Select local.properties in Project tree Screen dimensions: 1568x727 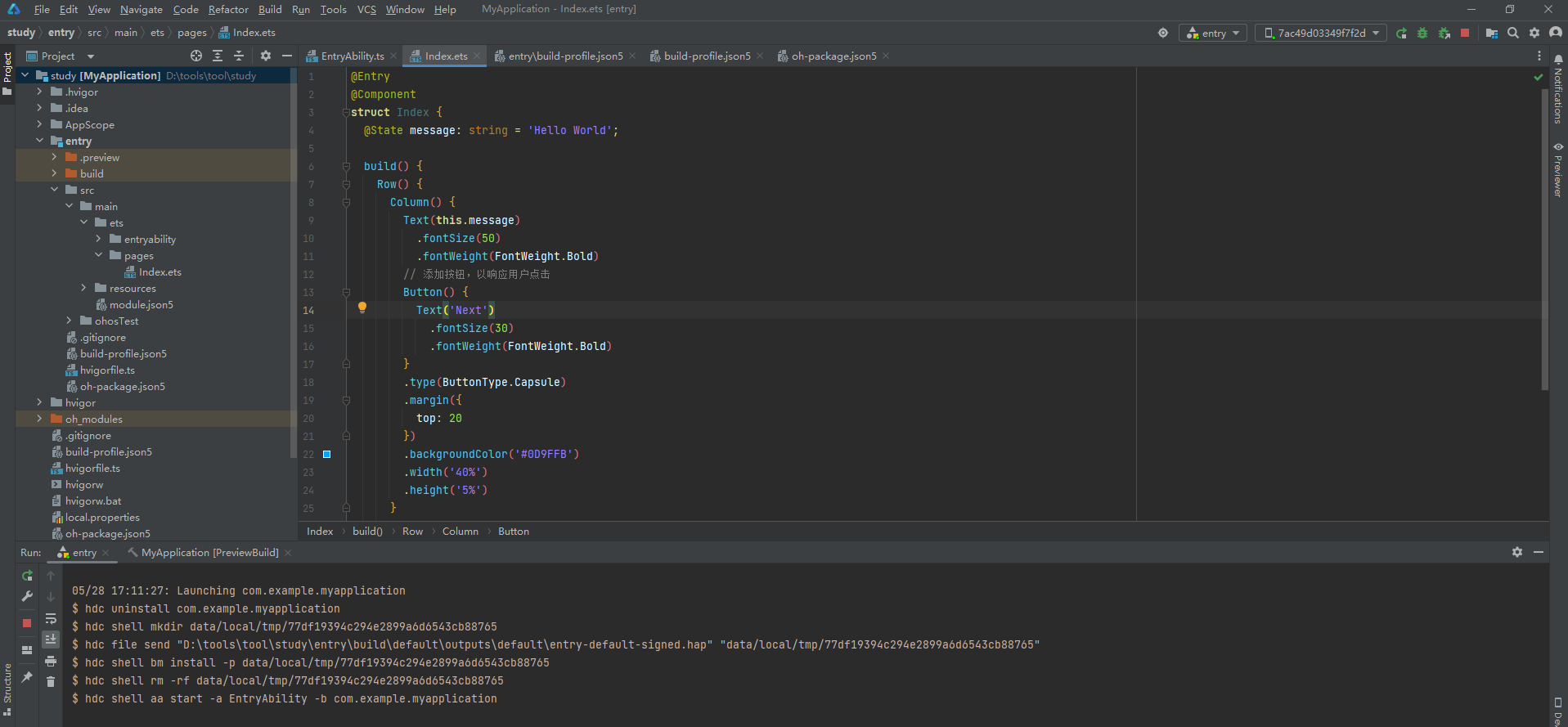click(101, 517)
